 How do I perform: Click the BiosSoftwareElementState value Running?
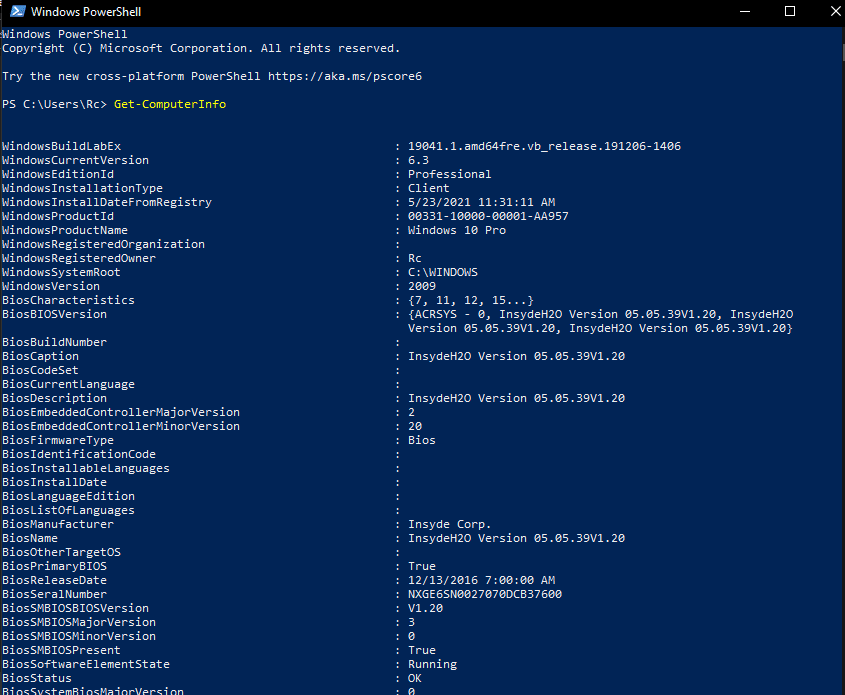432,664
